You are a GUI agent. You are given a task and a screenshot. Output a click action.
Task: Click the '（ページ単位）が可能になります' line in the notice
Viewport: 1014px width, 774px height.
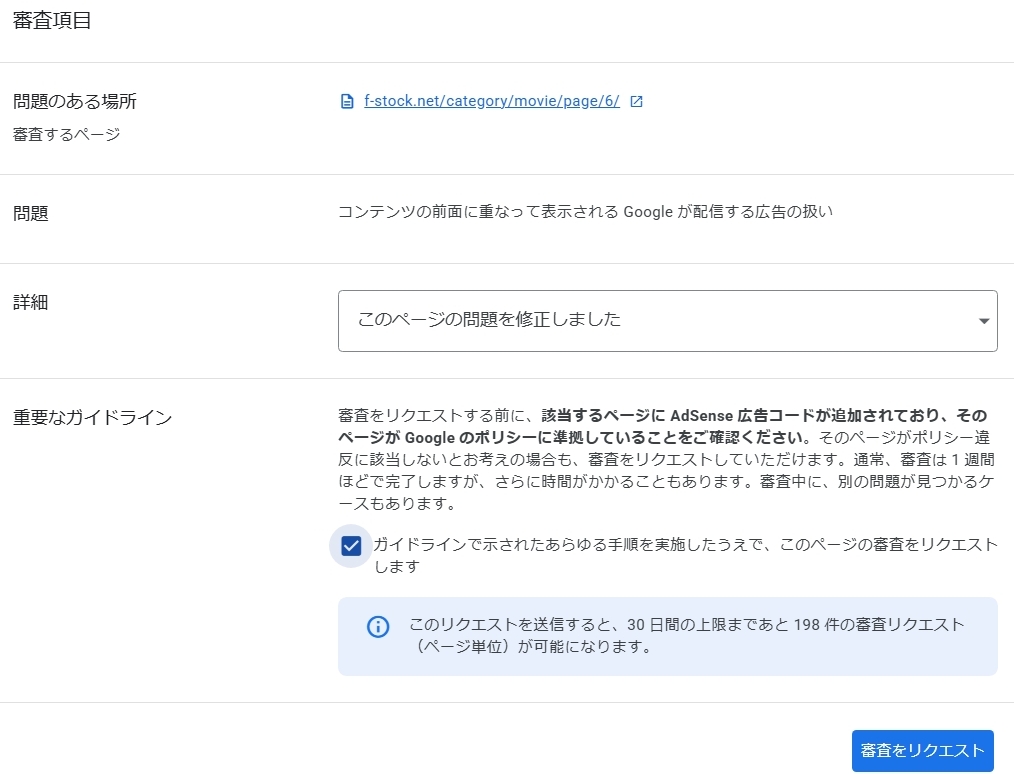(530, 646)
